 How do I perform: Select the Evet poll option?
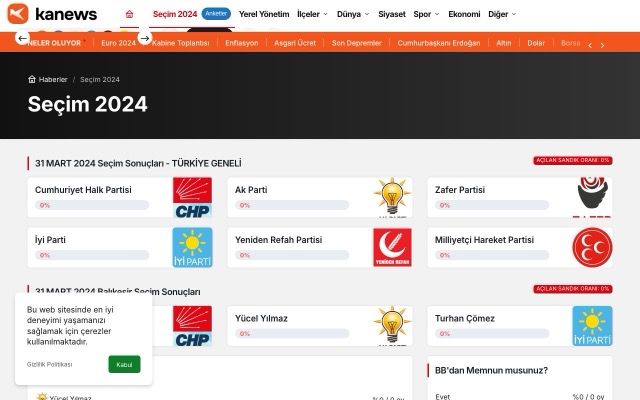tap(442, 396)
